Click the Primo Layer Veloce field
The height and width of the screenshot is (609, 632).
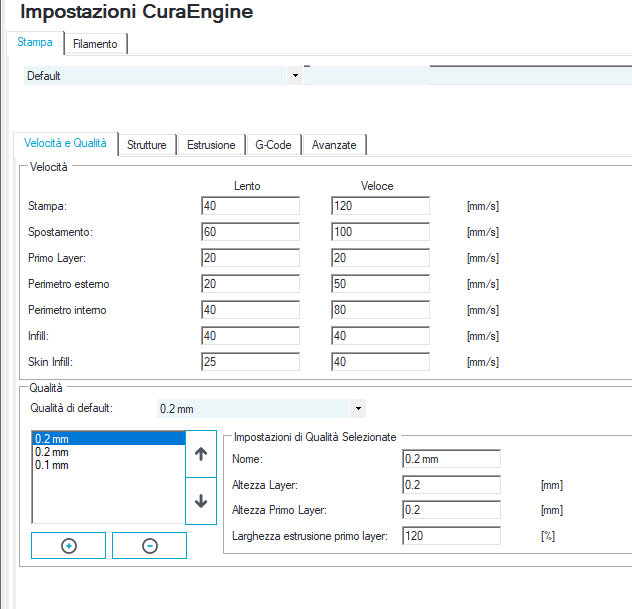click(x=380, y=258)
